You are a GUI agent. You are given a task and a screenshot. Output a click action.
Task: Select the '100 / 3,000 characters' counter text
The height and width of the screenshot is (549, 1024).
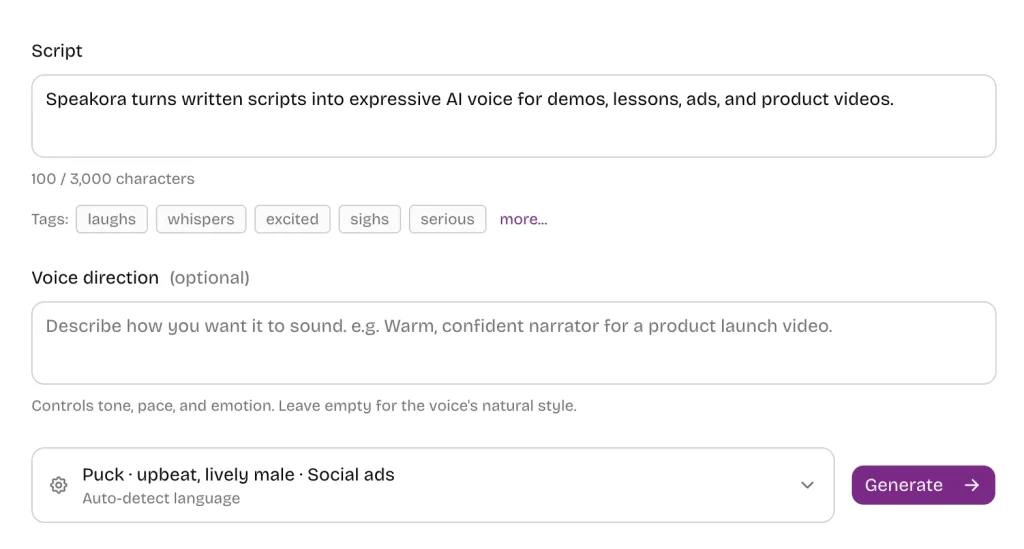113,179
